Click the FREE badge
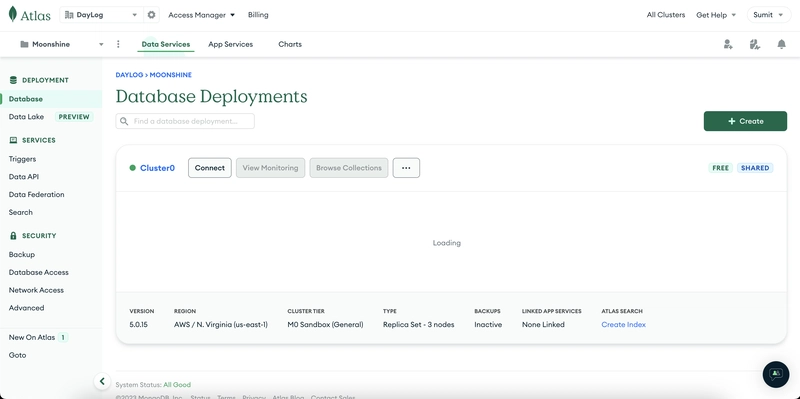 [x=720, y=168]
